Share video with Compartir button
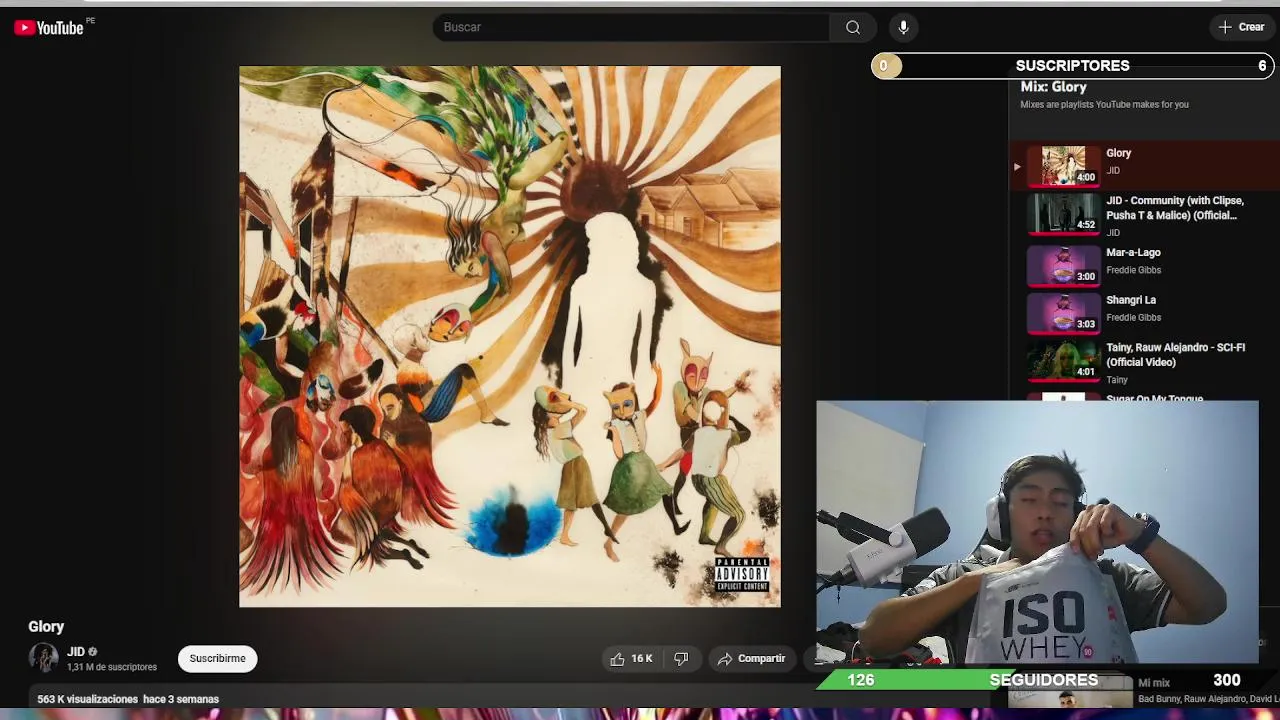Screen dimensions: 1280x720 [x=751, y=658]
